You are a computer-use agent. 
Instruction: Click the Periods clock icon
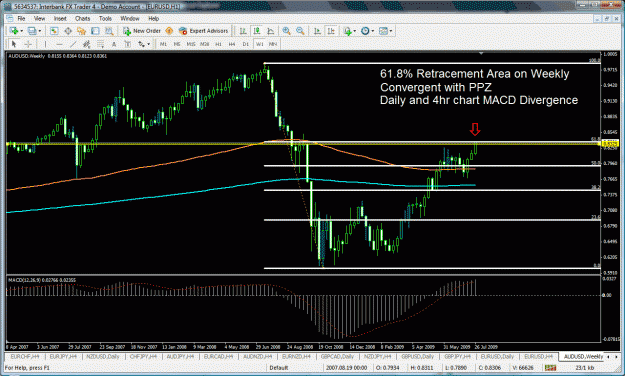click(x=365, y=31)
